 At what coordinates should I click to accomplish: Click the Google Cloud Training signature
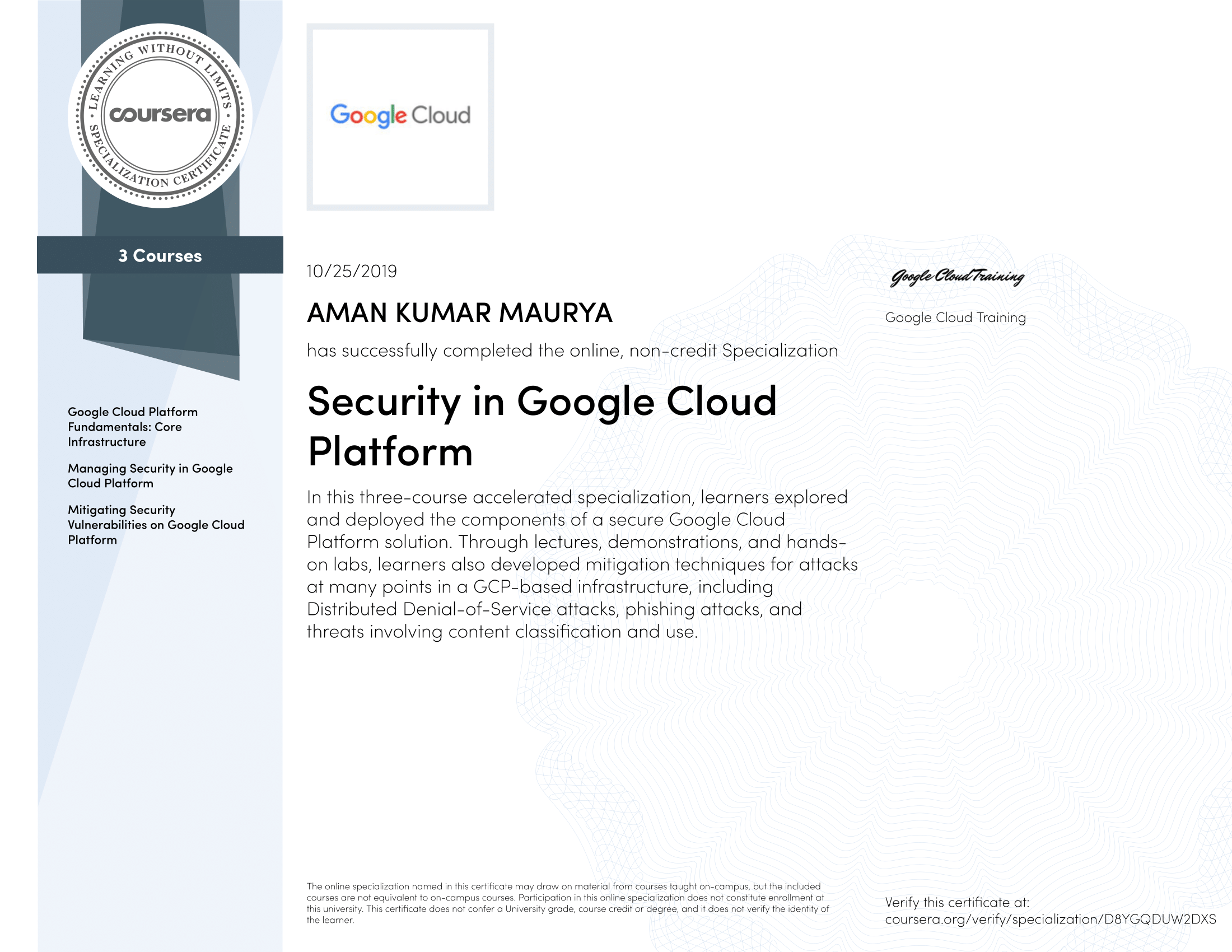(956, 276)
